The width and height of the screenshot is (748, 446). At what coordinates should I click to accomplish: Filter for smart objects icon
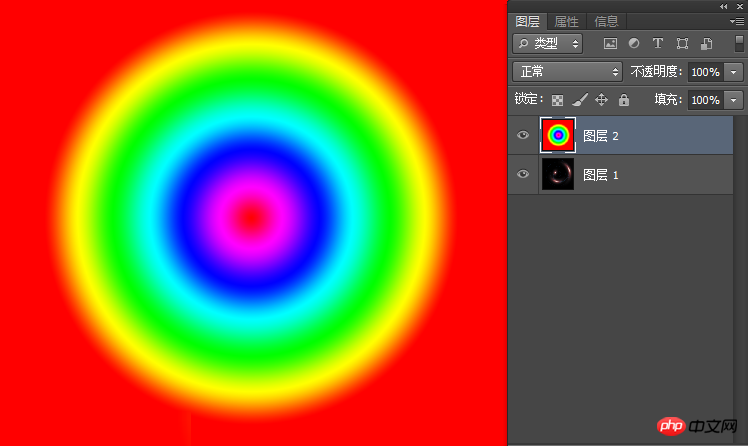pyautogui.click(x=706, y=44)
